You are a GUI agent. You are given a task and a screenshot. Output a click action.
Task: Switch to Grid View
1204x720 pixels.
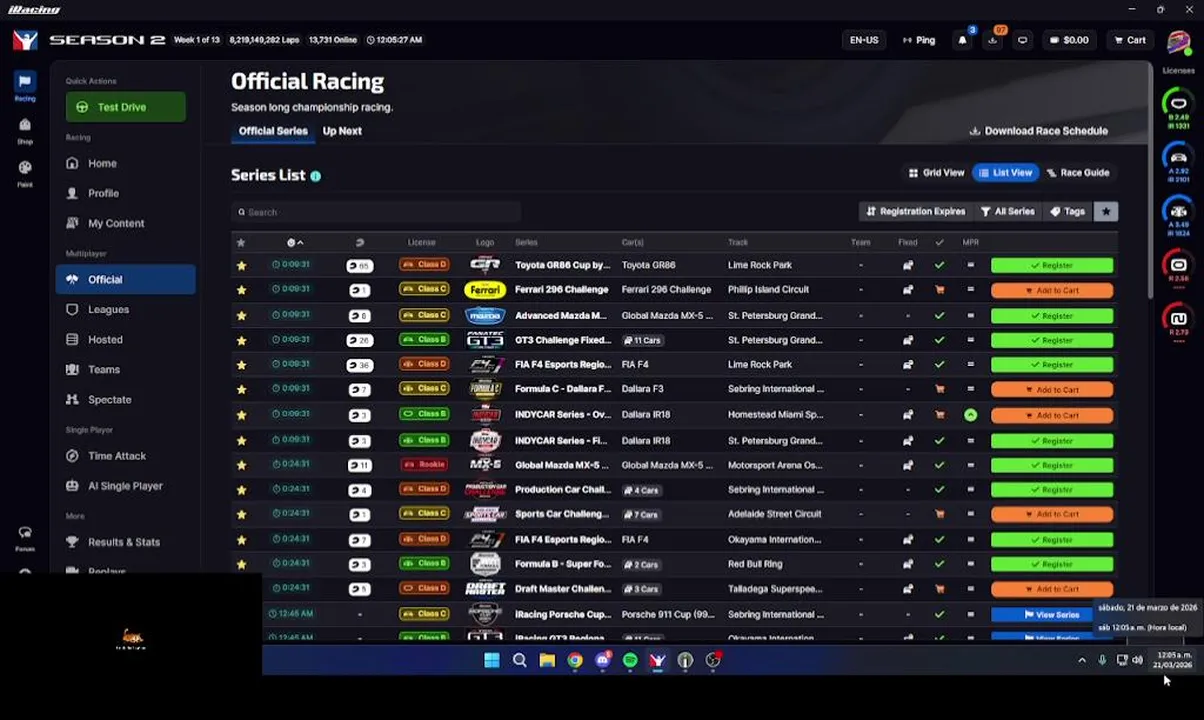pyautogui.click(x=936, y=173)
